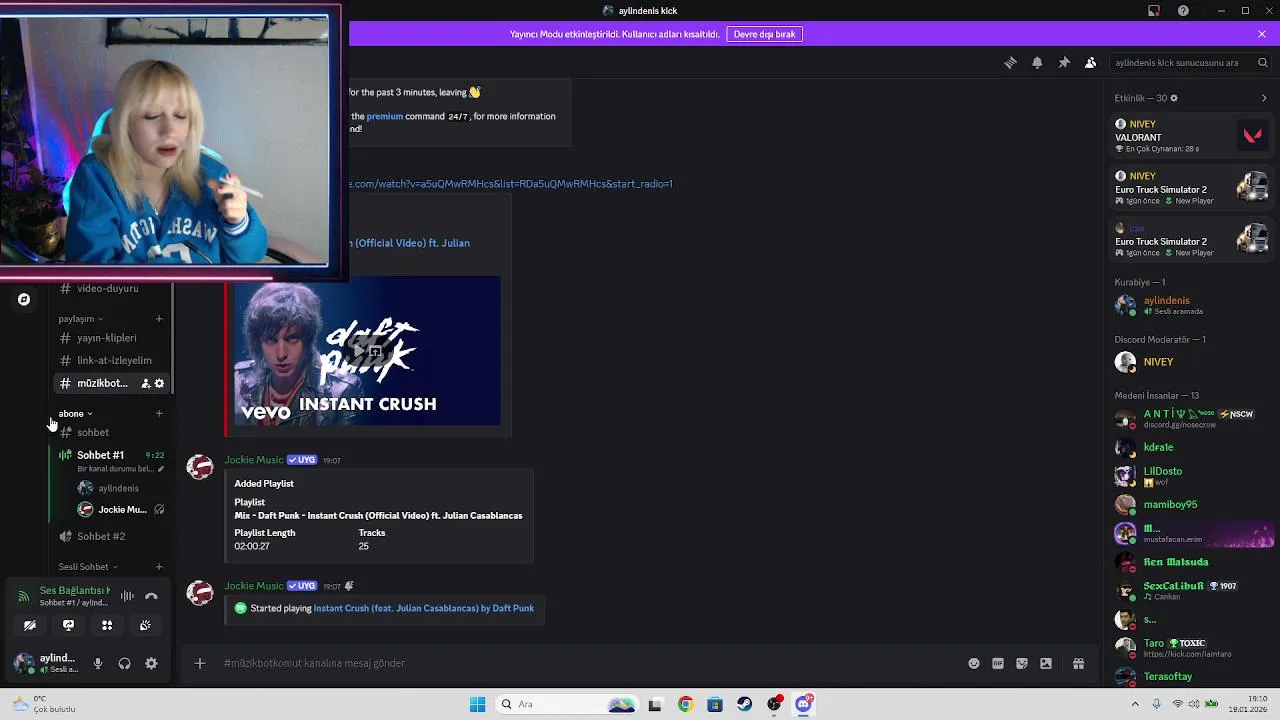Click the taskbar Ara search box
This screenshot has height=720, width=1280.
pyautogui.click(x=567, y=704)
